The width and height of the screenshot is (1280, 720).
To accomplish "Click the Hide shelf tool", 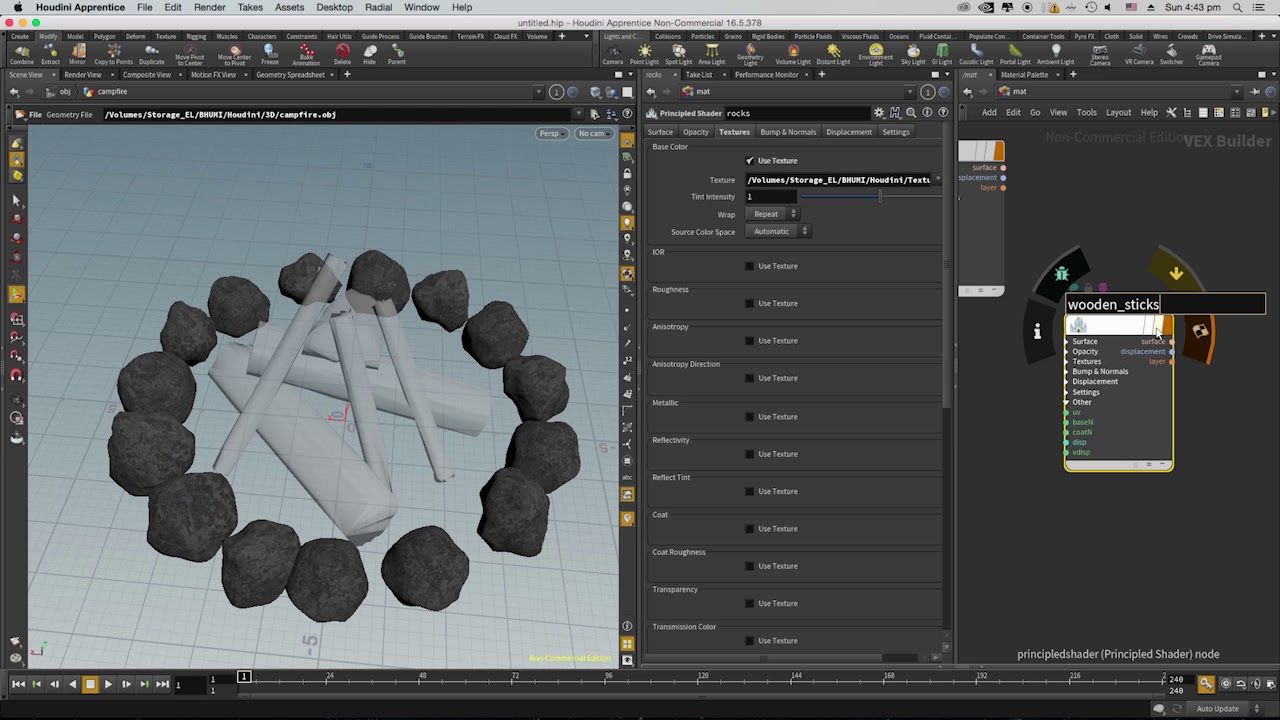I will (370, 54).
